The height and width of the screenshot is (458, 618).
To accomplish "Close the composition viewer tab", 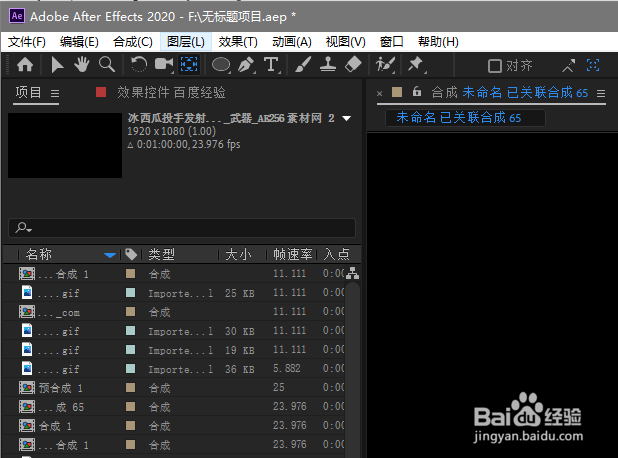I will pos(380,93).
